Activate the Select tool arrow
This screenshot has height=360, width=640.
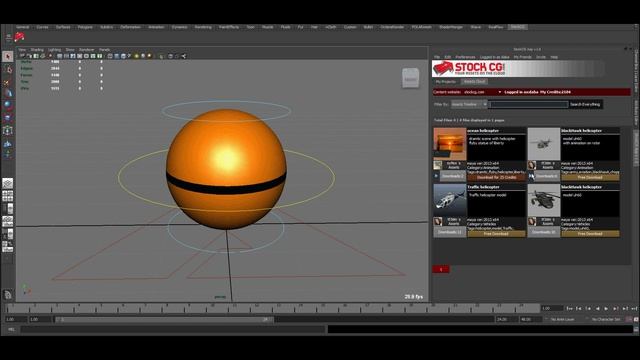click(8, 56)
